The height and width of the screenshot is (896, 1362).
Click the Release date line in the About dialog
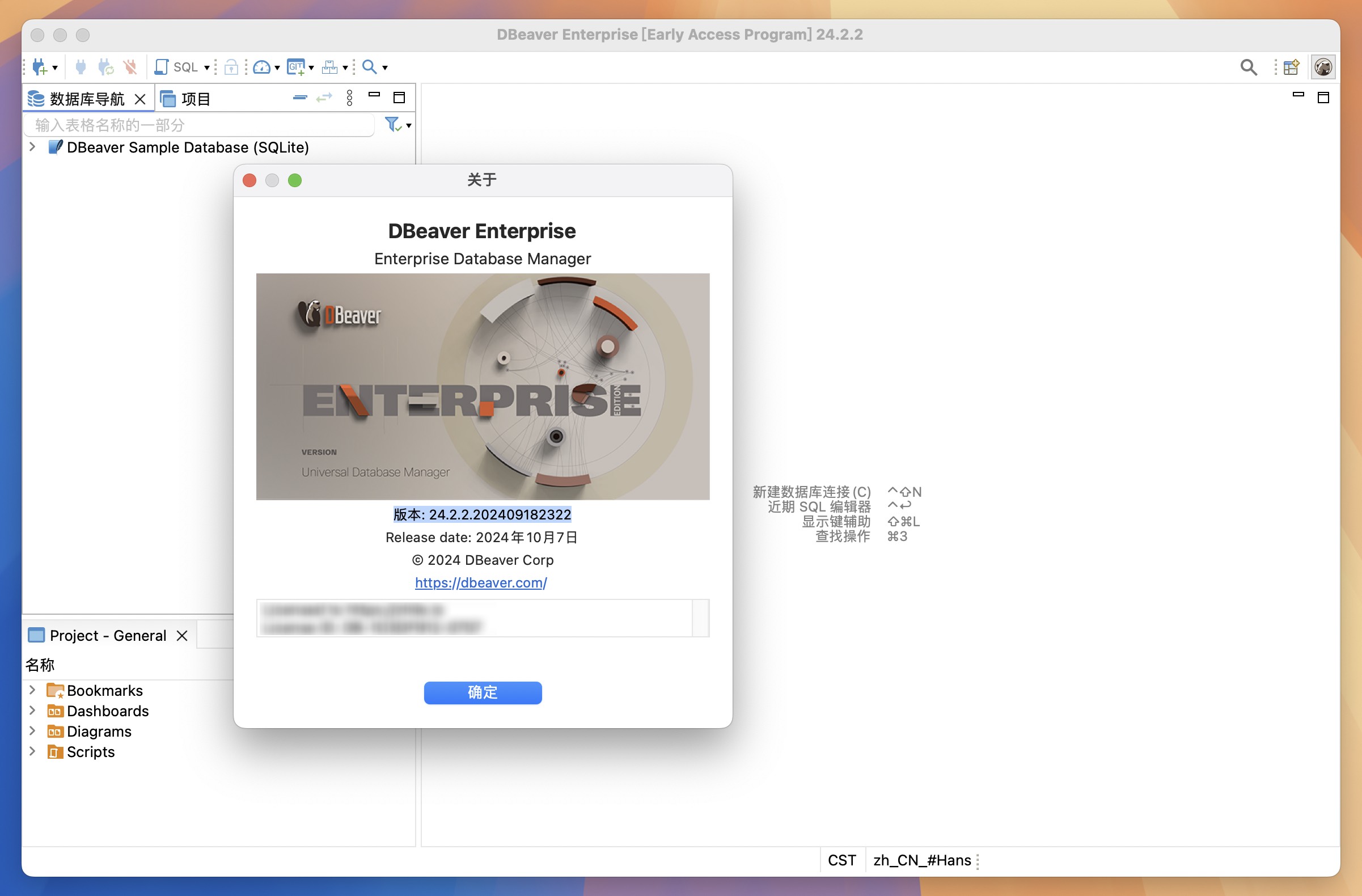[x=482, y=537]
